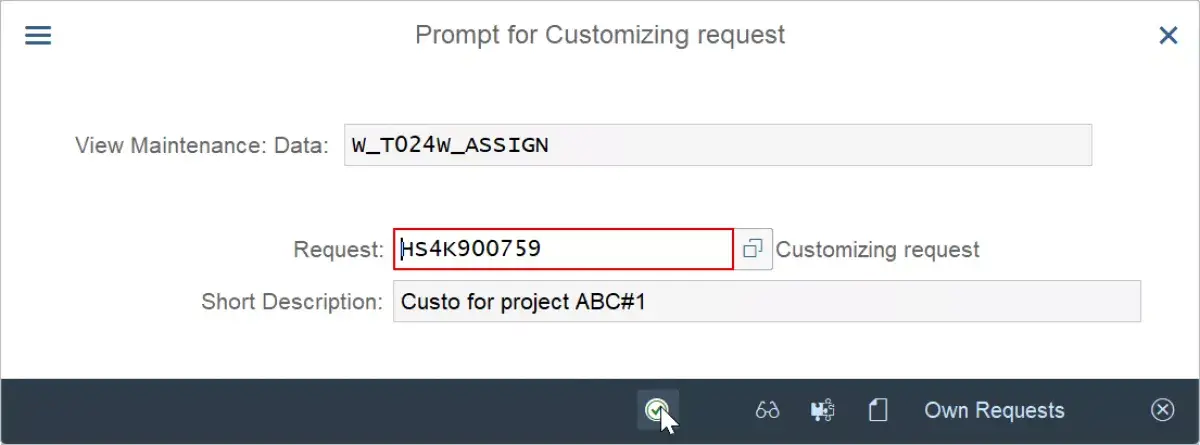
Task: Click the View Maintenance: Data: label
Action: [202, 145]
